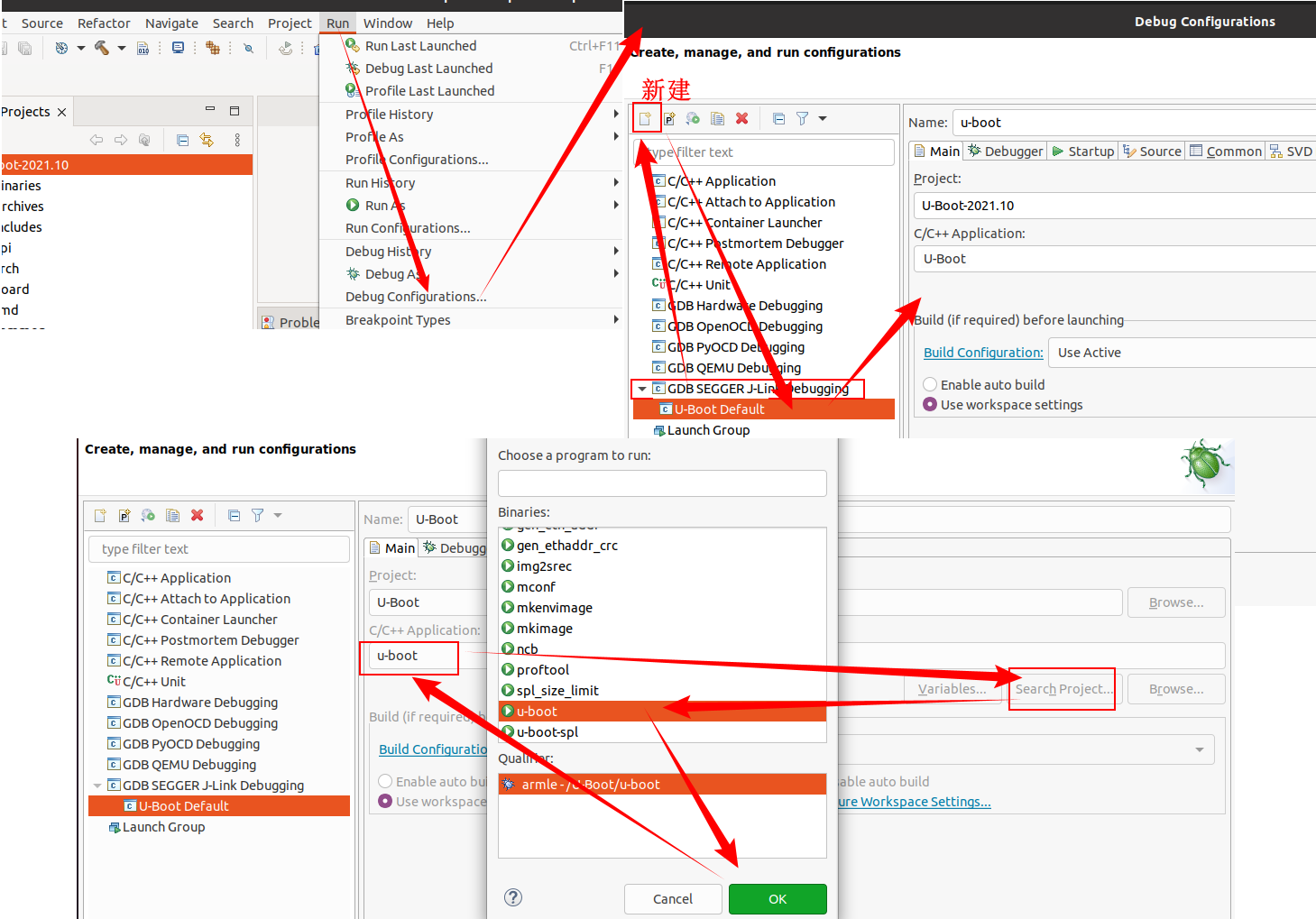Click the back arrow in Projects view toolbar
The height and width of the screenshot is (919, 1316).
[x=97, y=140]
